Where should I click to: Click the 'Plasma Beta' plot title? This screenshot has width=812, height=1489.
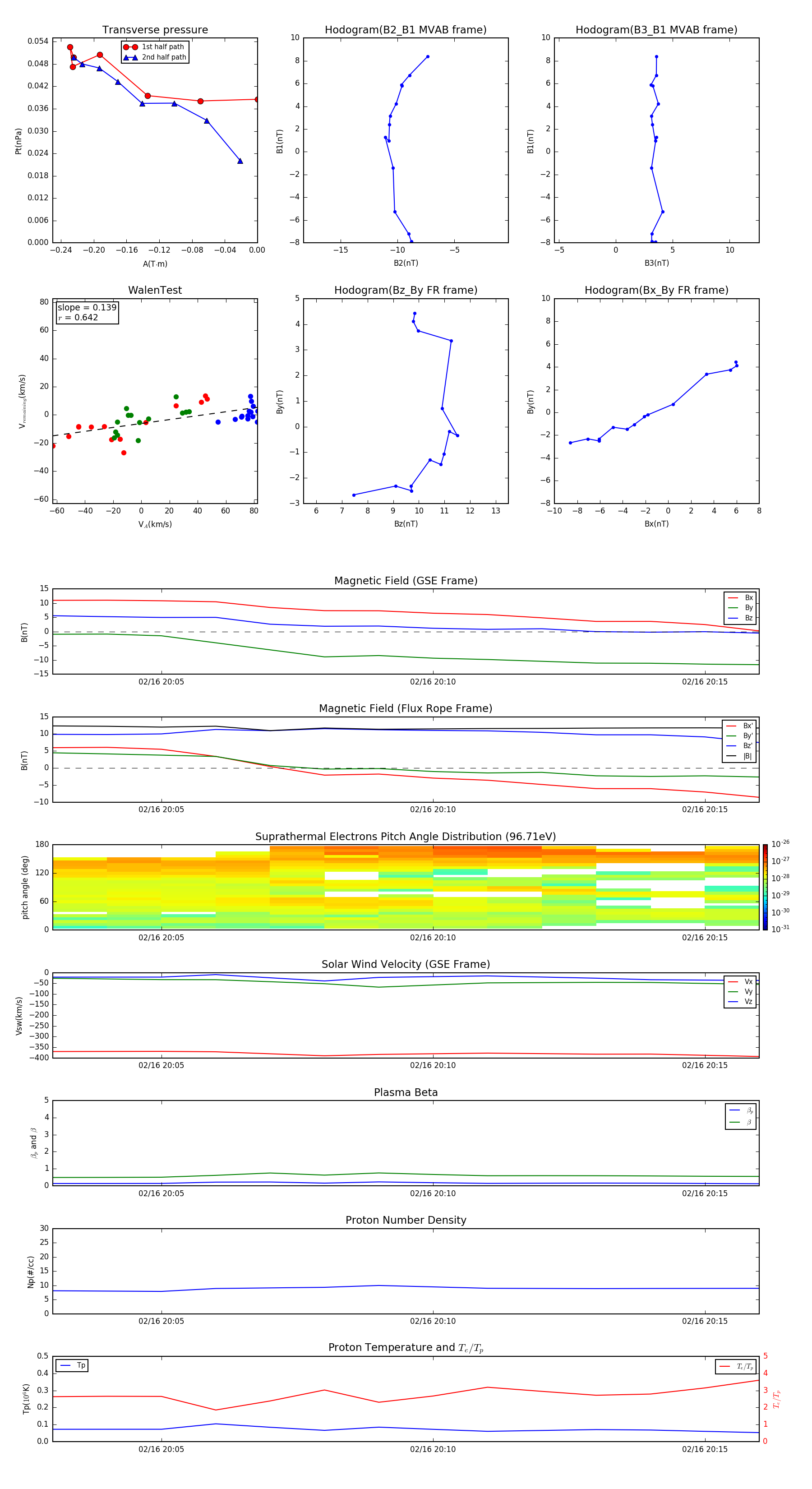click(406, 1093)
